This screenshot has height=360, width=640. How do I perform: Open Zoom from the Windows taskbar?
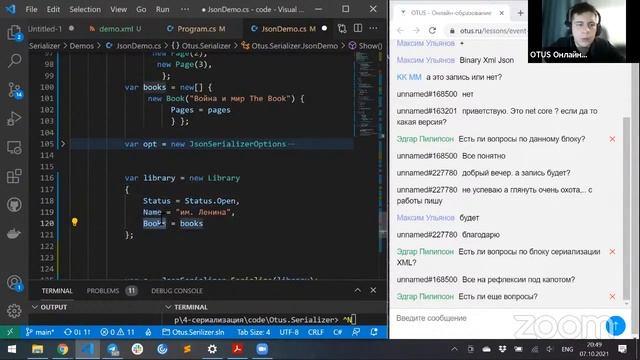click(262, 349)
